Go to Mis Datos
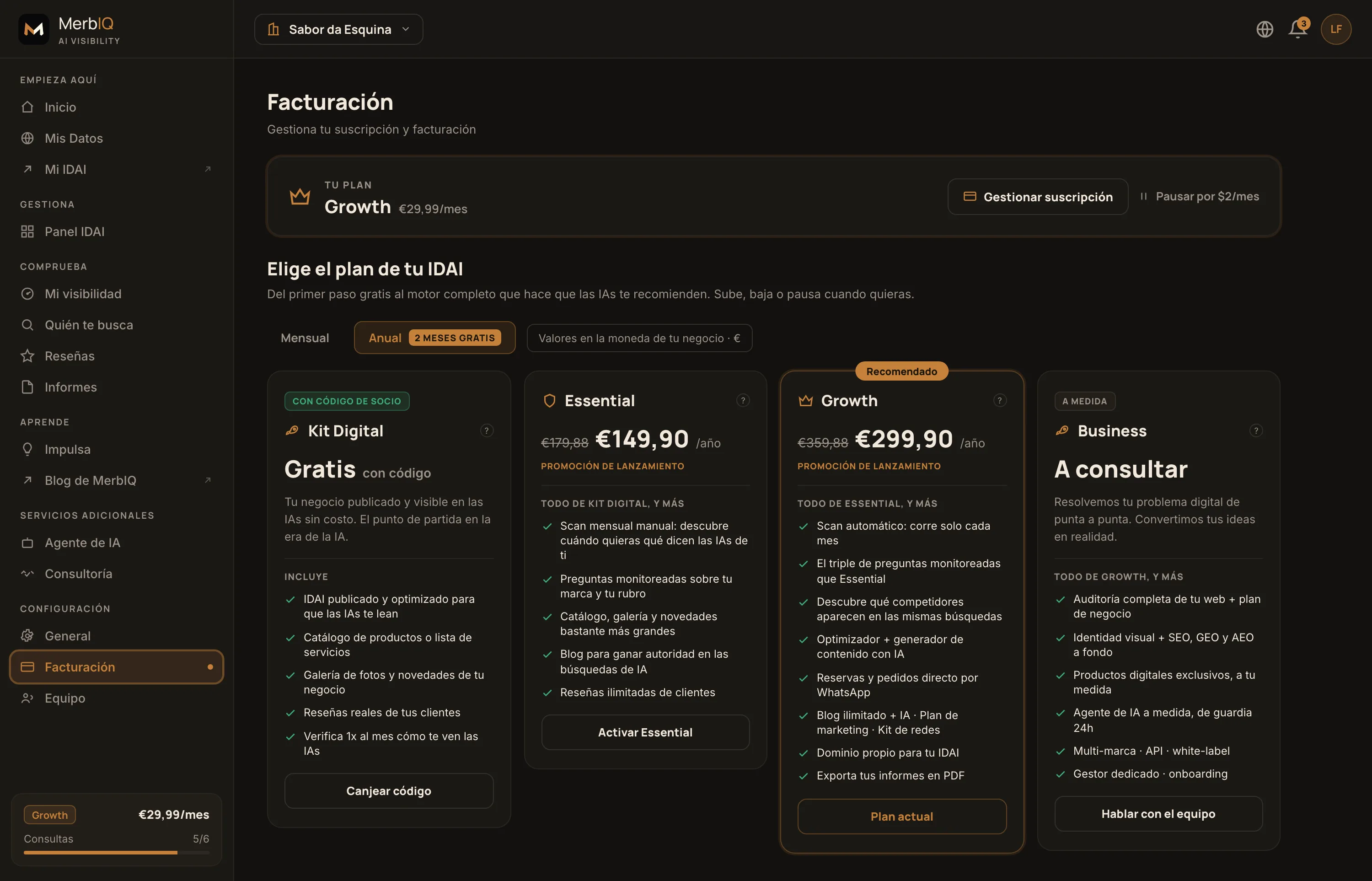This screenshot has width=1372, height=881. pos(117,139)
